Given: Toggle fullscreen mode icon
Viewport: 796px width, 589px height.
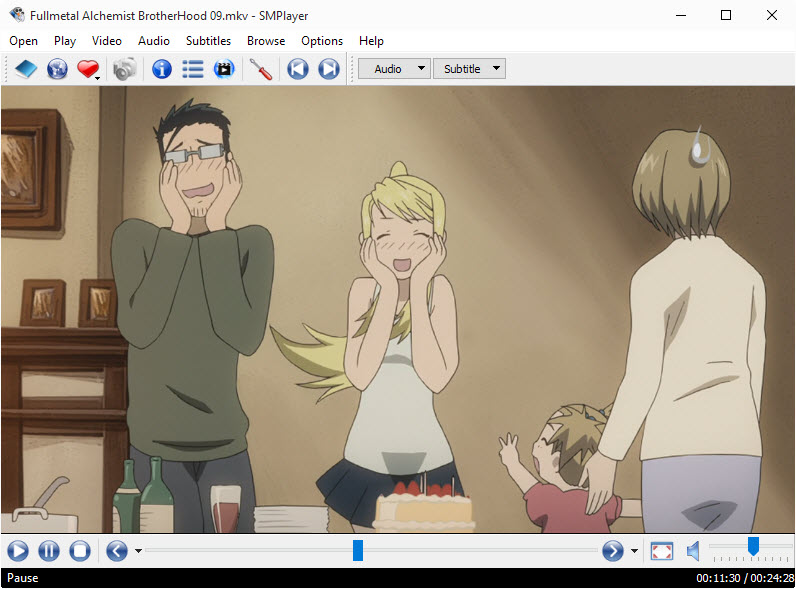Looking at the screenshot, I should click(662, 551).
